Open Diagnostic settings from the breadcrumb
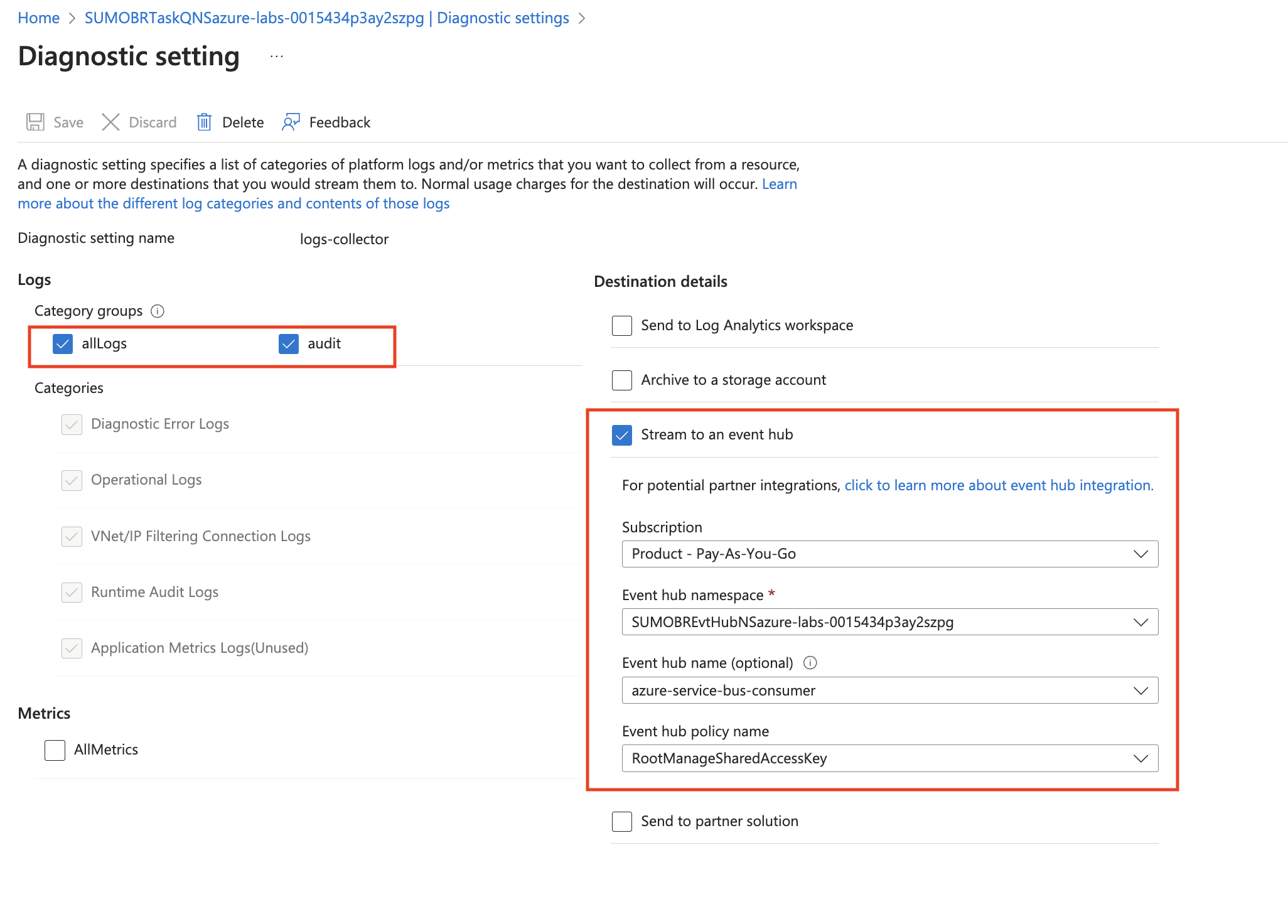Image resolution: width=1288 pixels, height=924 pixels. pyautogui.click(x=502, y=18)
